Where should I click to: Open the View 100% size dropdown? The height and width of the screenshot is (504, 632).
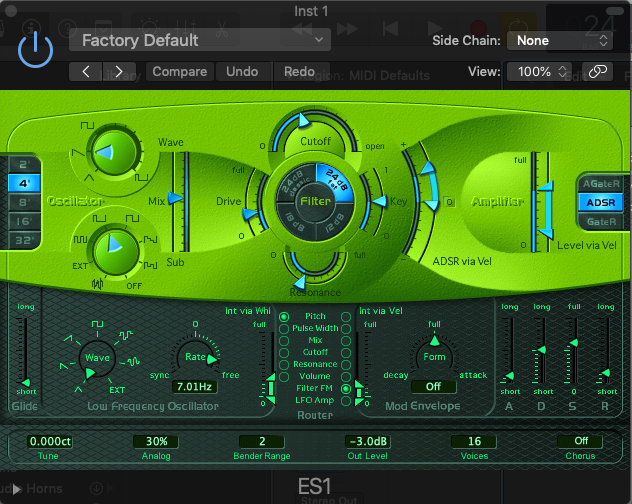[539, 72]
